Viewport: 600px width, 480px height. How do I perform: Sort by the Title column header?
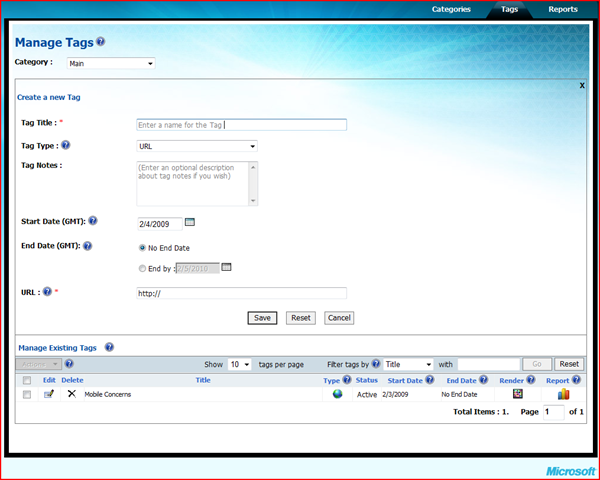pyautogui.click(x=203, y=380)
